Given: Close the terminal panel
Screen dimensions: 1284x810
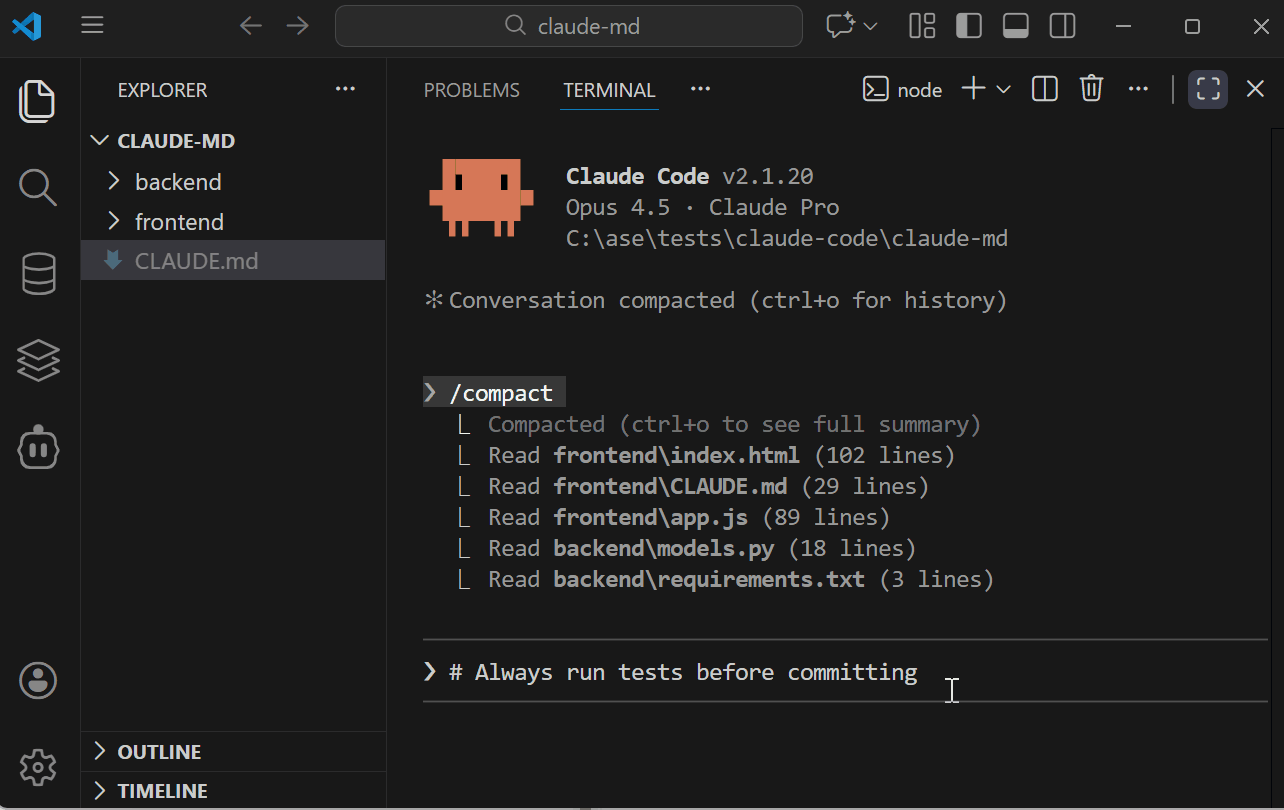Looking at the screenshot, I should pos(1255,89).
